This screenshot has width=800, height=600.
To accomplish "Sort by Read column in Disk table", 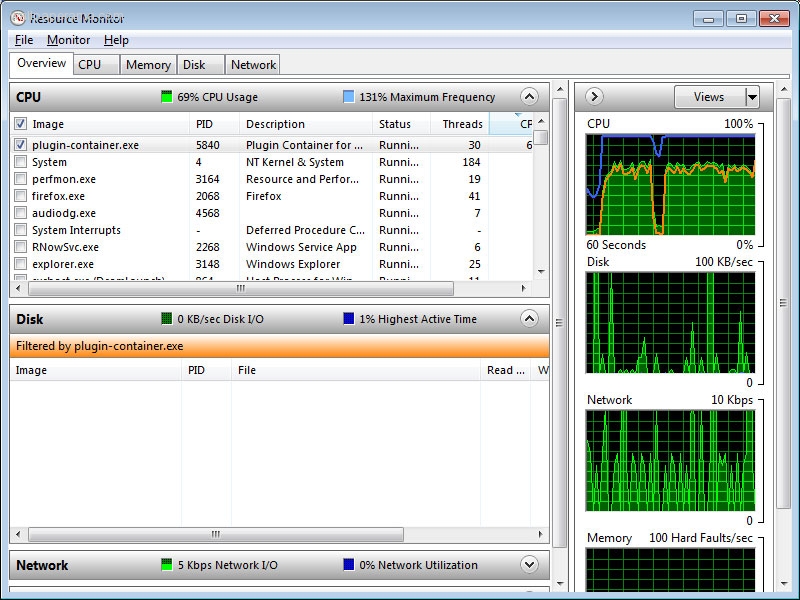I will tap(505, 370).
